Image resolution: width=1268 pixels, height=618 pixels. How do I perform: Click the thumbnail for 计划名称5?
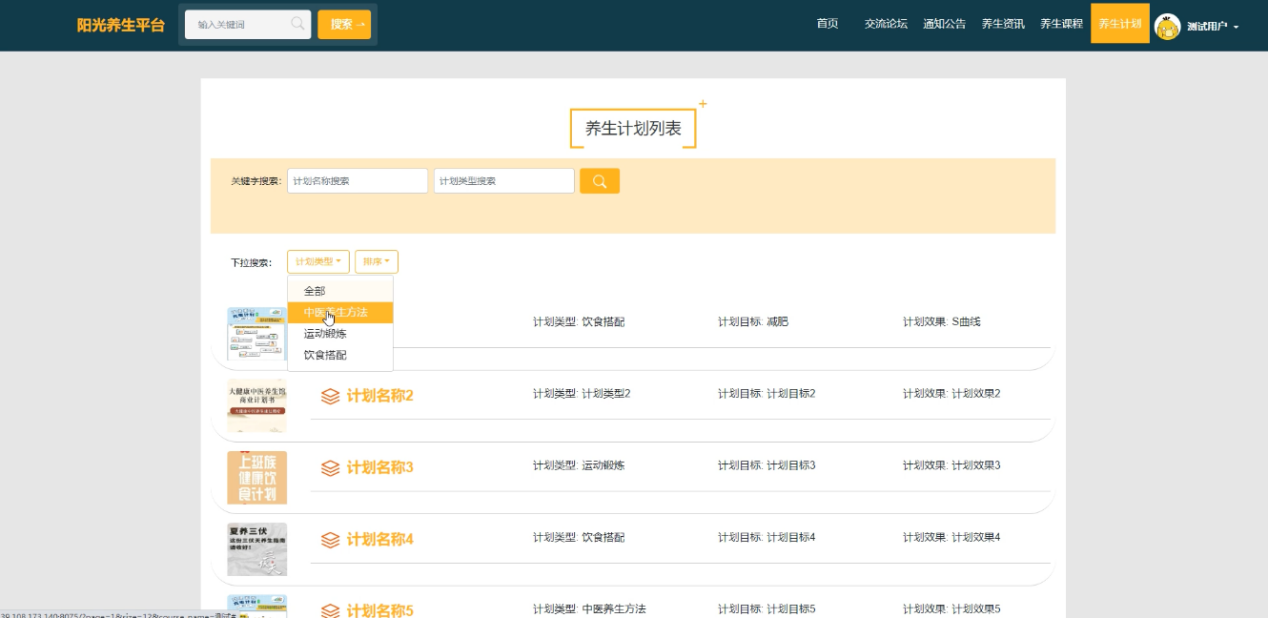pyautogui.click(x=257, y=606)
